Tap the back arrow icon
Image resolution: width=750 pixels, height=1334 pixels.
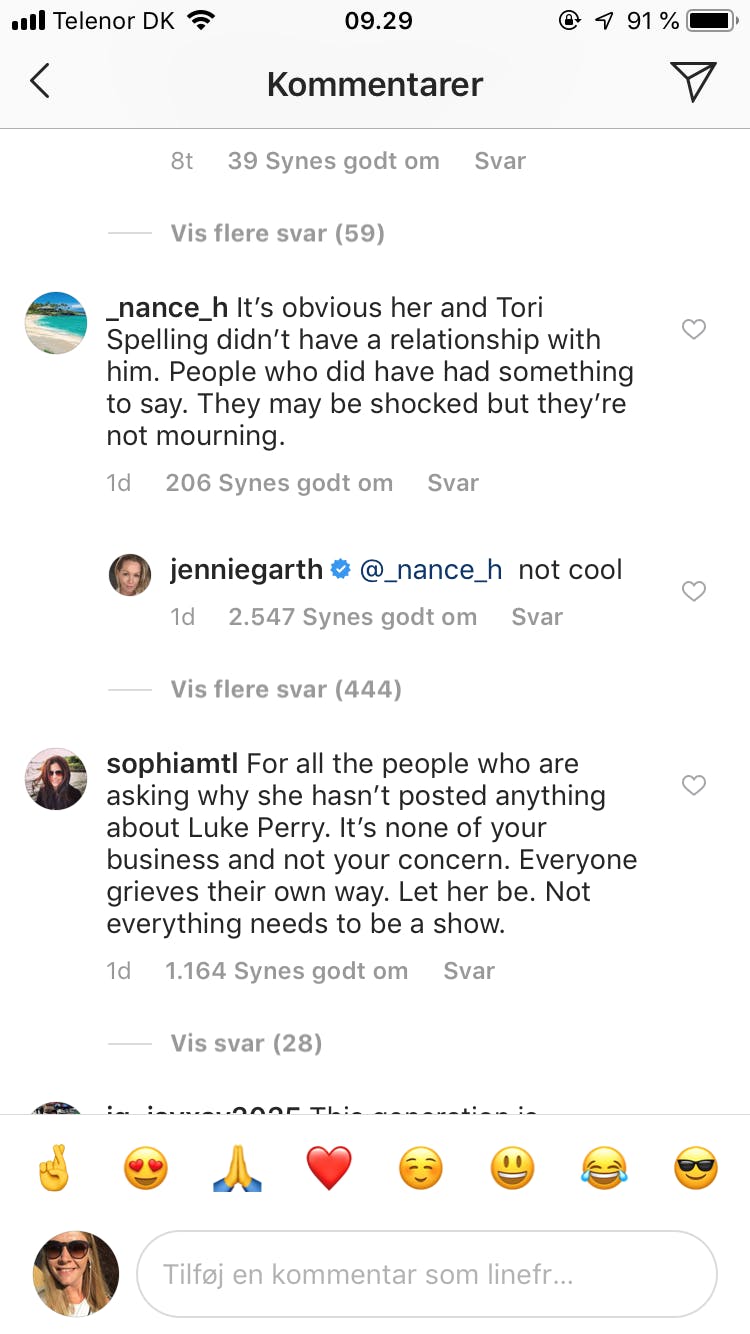(40, 82)
